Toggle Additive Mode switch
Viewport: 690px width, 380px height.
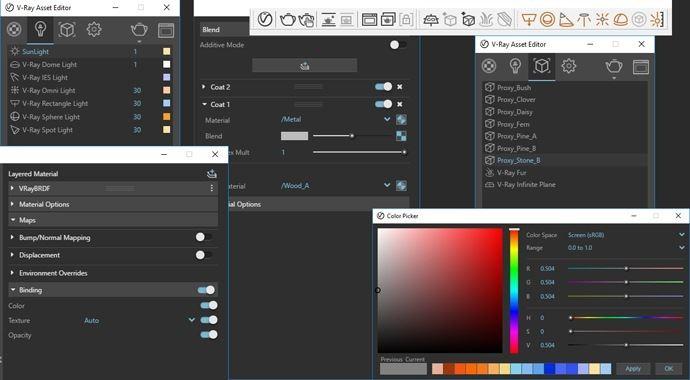click(398, 45)
